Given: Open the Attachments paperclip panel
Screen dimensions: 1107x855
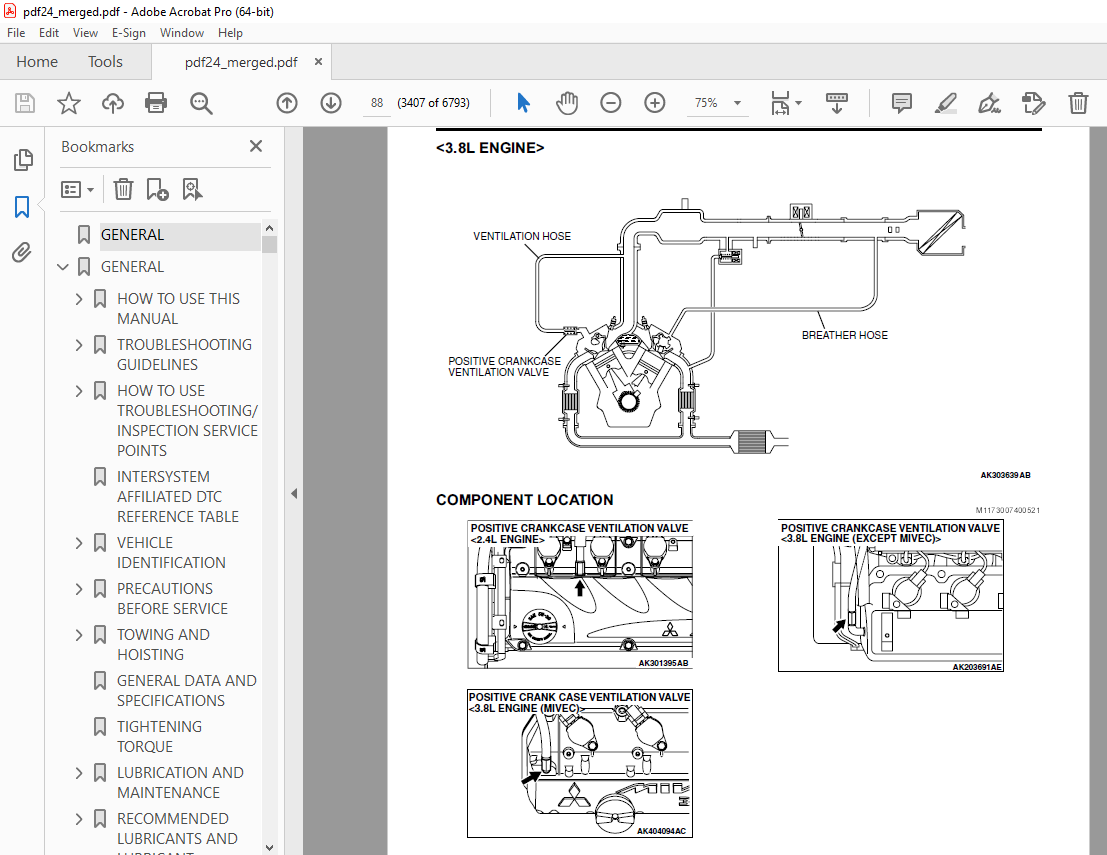Looking at the screenshot, I should (22, 252).
